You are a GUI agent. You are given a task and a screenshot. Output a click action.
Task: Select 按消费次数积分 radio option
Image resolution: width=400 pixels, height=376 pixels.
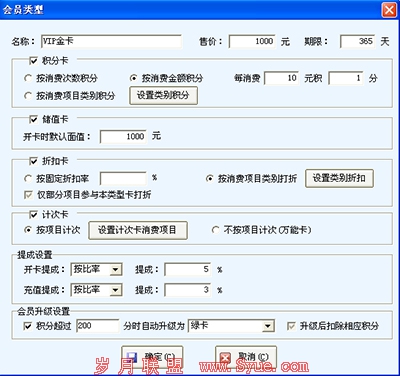pos(28,78)
